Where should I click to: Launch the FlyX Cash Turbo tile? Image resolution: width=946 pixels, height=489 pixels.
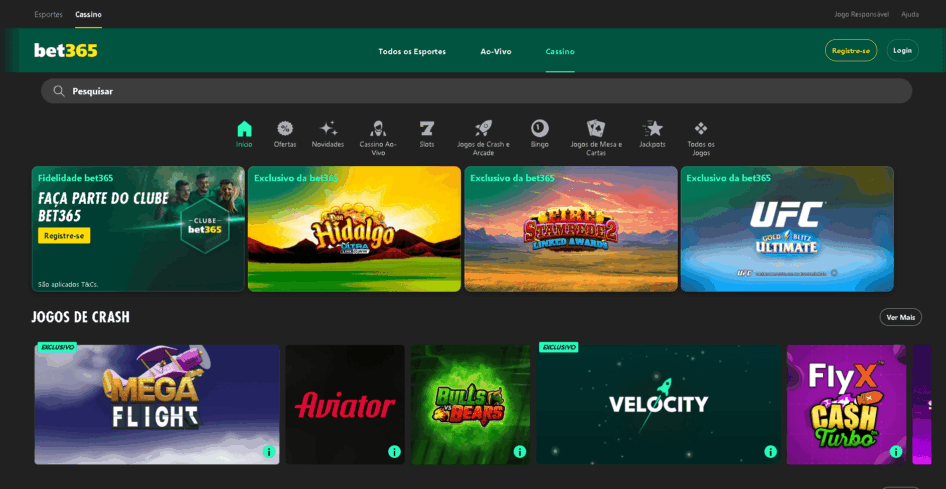tap(846, 405)
